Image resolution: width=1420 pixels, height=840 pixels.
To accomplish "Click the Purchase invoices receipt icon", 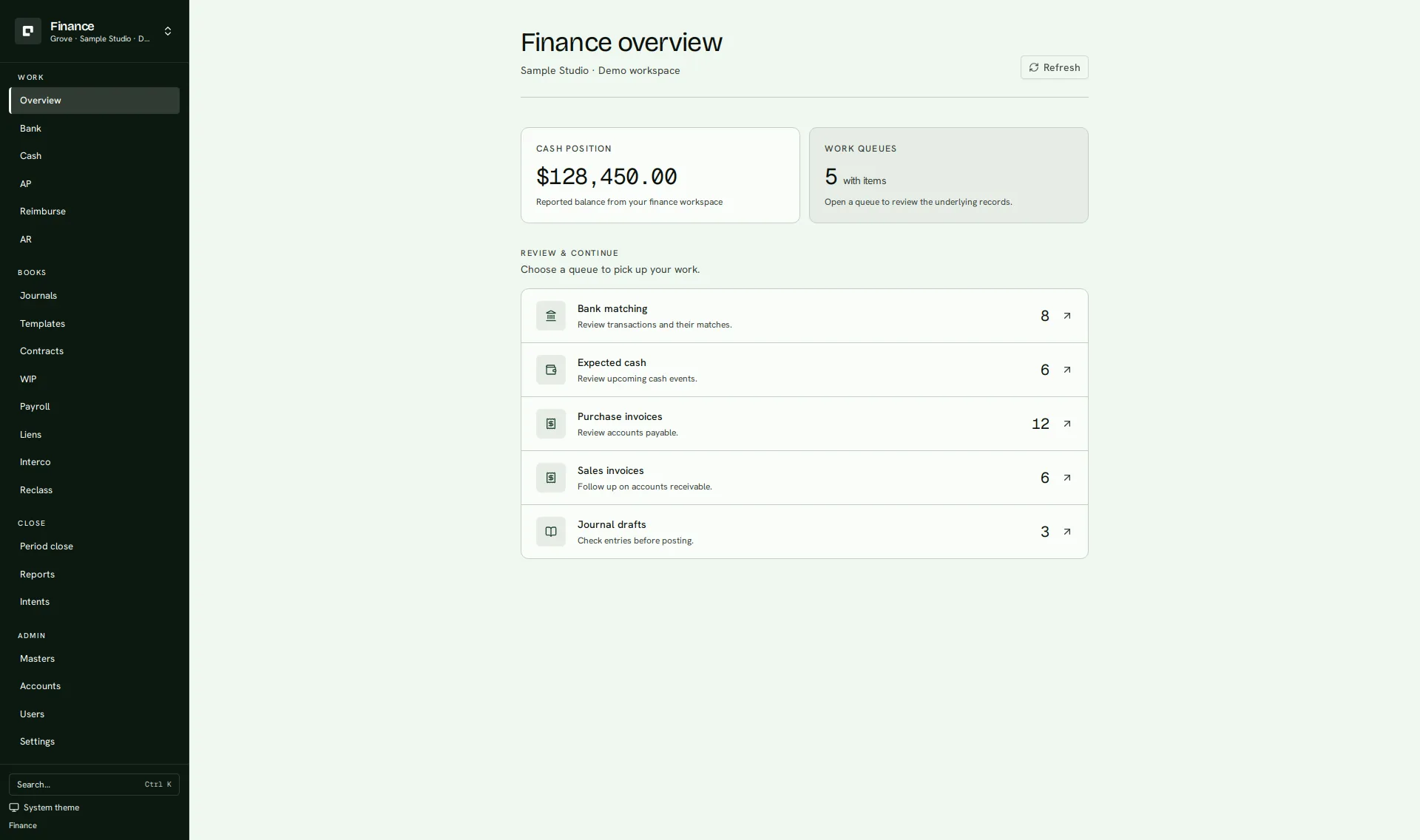I will pyautogui.click(x=551, y=424).
